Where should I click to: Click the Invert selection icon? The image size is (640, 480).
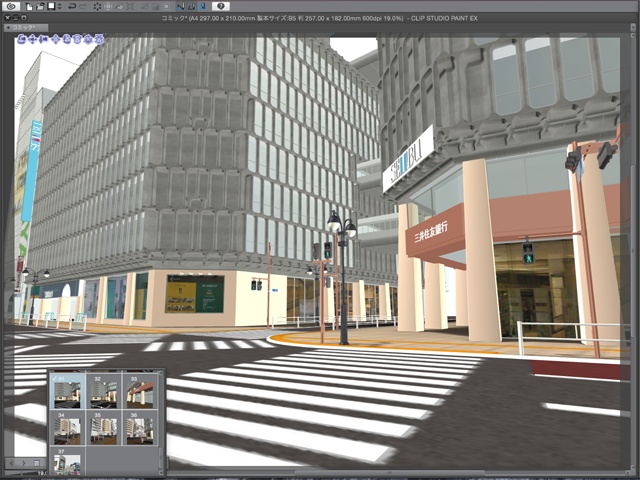coord(155,7)
